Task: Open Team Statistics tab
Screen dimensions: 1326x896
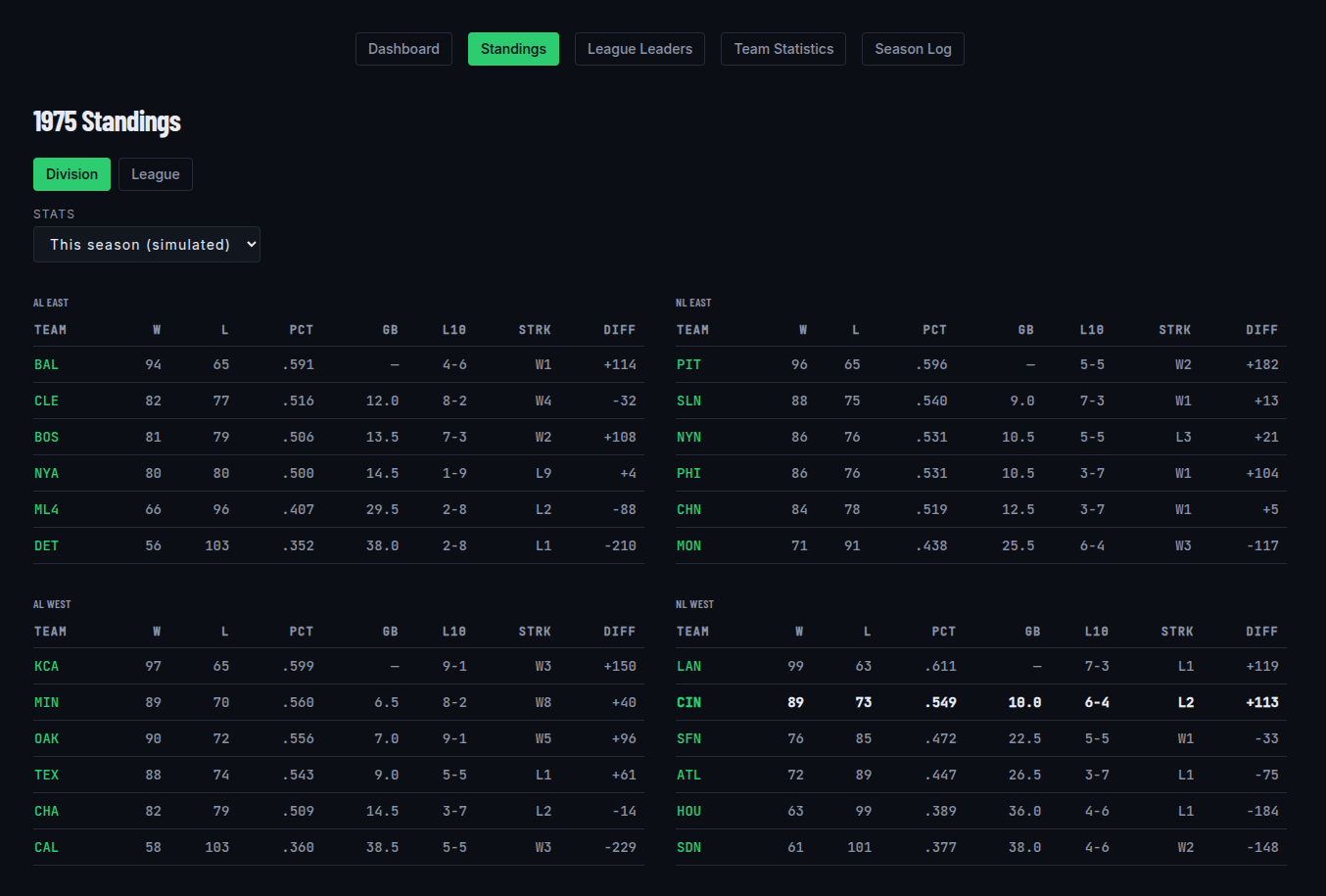Action: click(783, 49)
